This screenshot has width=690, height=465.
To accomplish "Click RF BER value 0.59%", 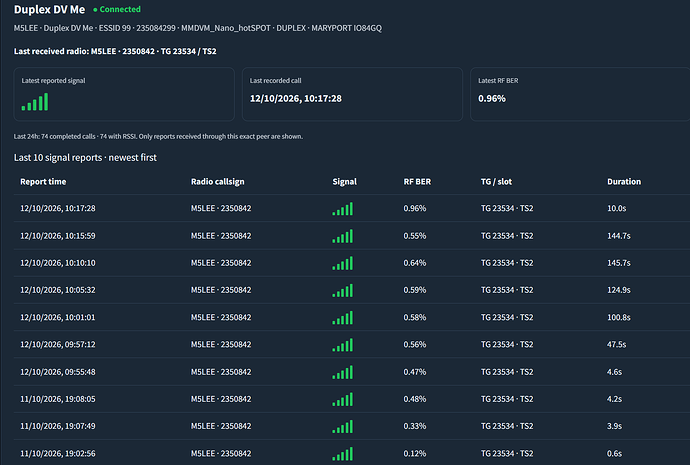I will click(x=415, y=290).
